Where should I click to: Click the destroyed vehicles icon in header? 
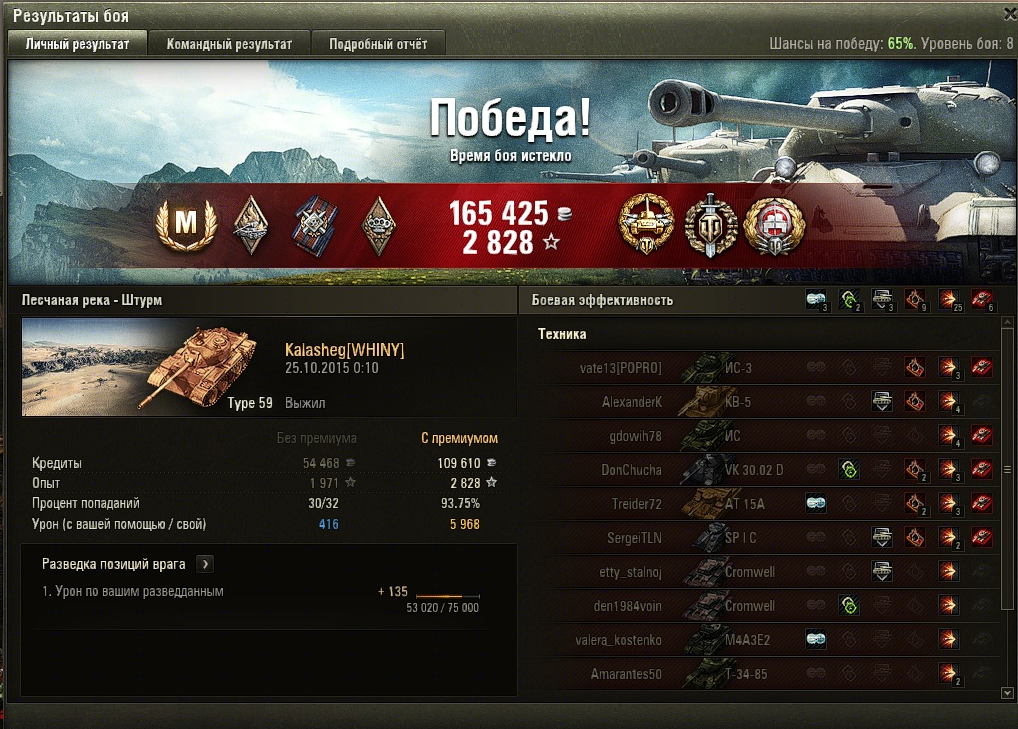[982, 299]
